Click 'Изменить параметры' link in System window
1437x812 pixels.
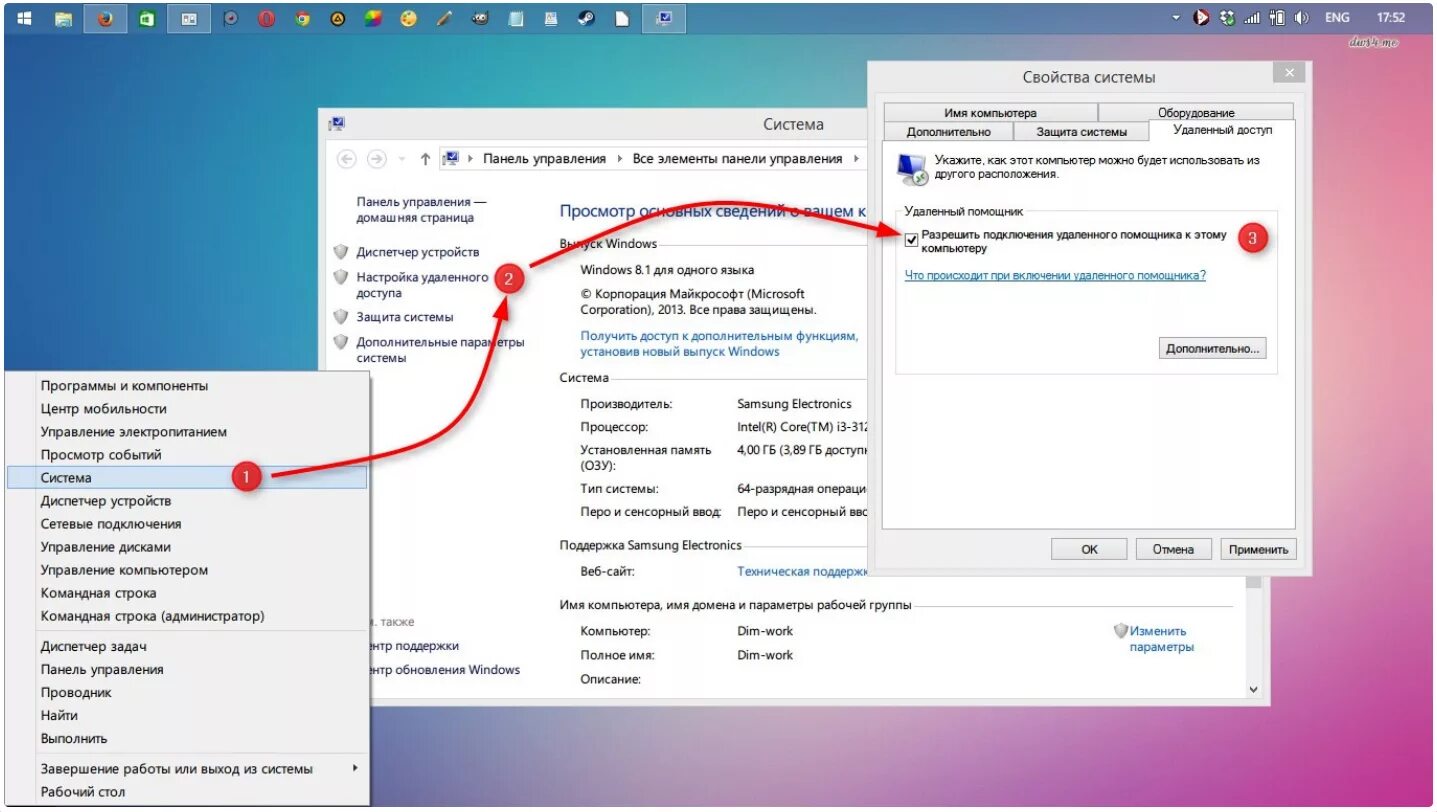1160,639
